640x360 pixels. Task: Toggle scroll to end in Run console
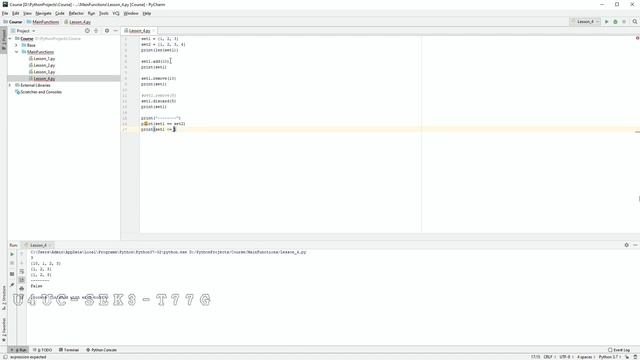click(x=22, y=280)
